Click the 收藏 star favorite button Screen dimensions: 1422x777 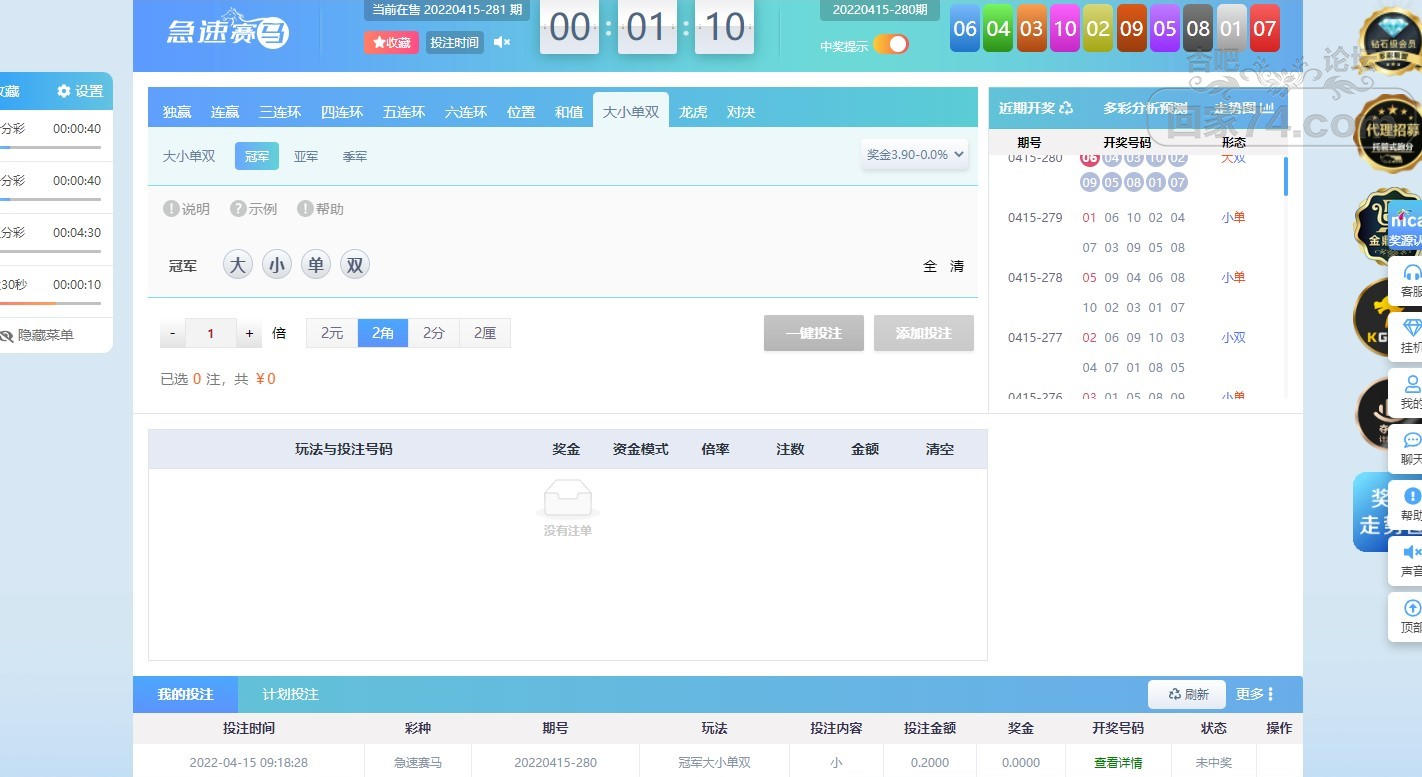(391, 42)
